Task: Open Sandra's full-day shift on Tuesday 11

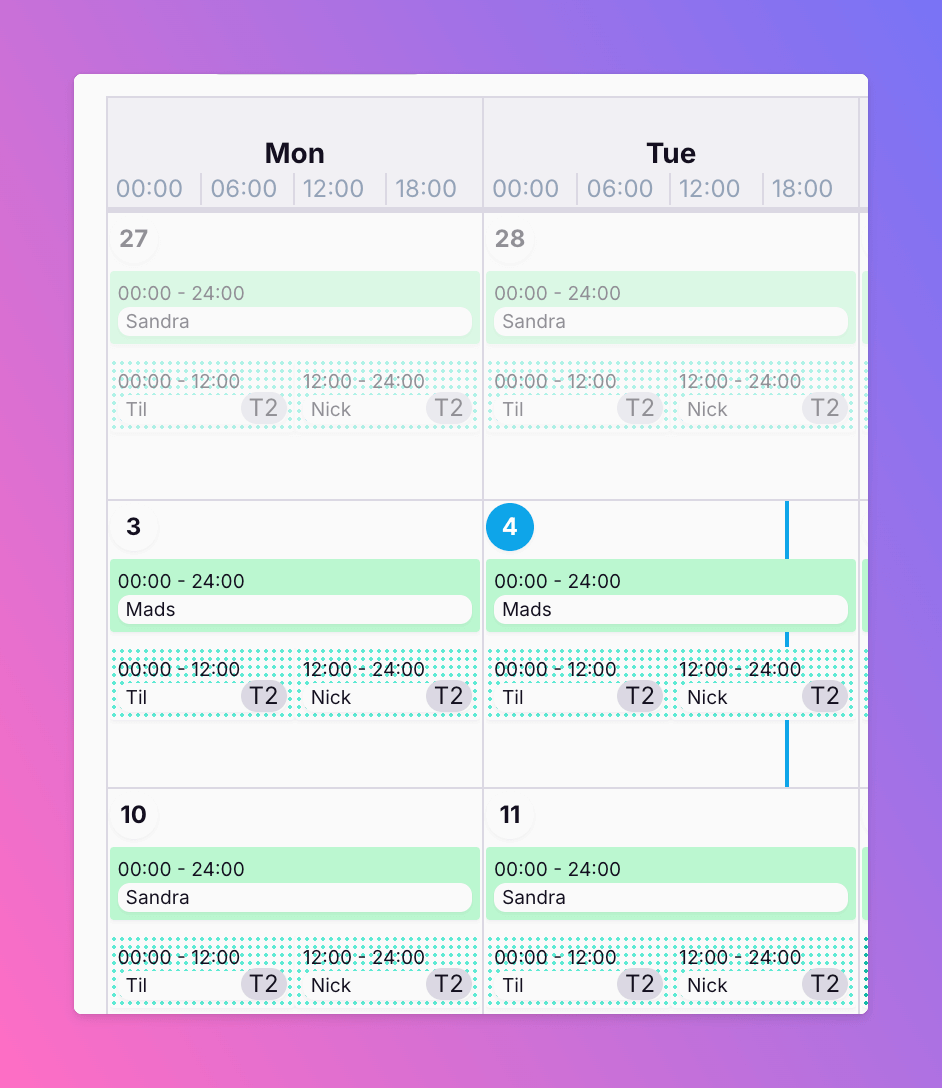Action: (x=671, y=883)
